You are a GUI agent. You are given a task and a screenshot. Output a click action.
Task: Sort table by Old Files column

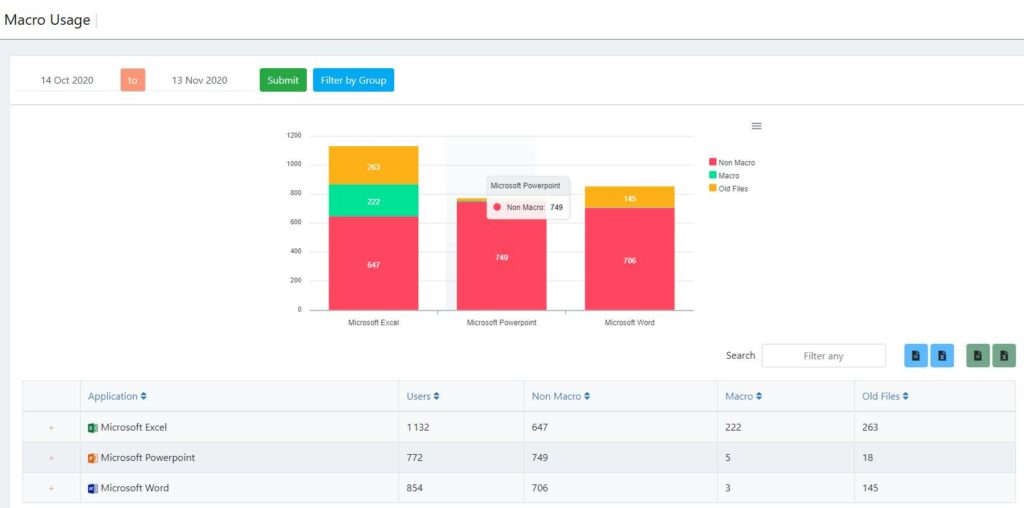(x=886, y=396)
